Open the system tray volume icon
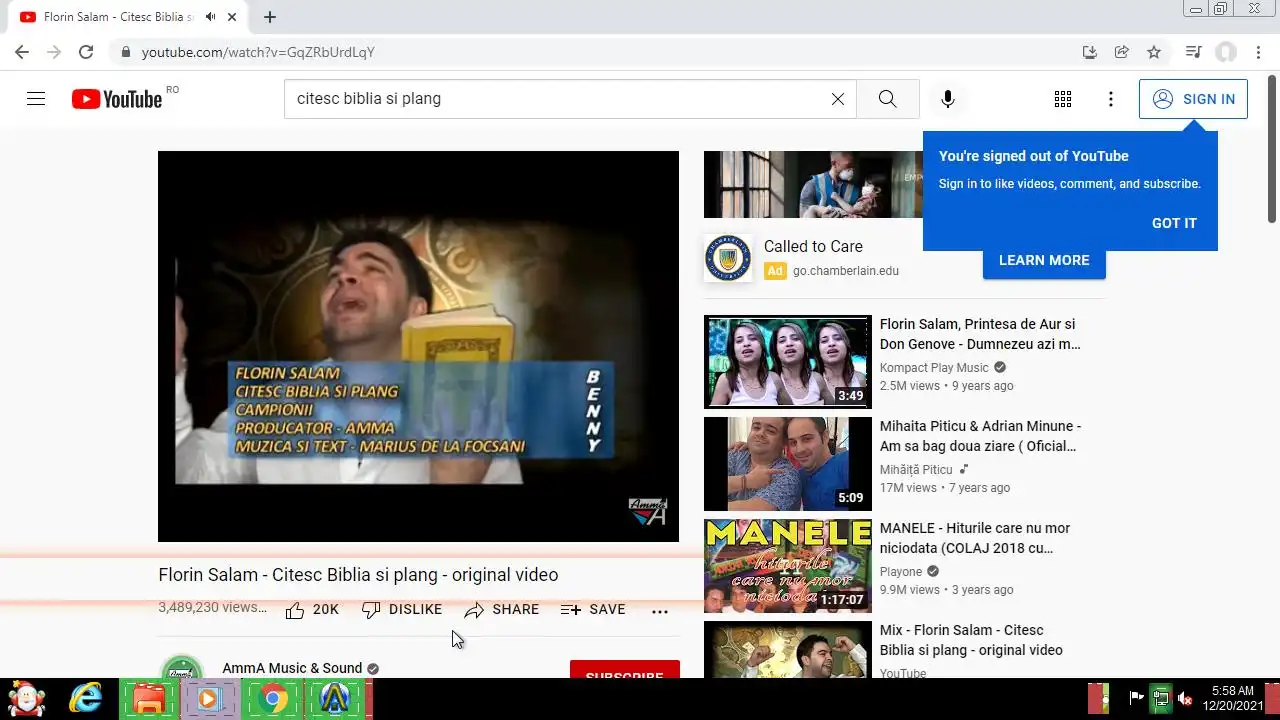This screenshot has height=720, width=1280. tap(1185, 698)
